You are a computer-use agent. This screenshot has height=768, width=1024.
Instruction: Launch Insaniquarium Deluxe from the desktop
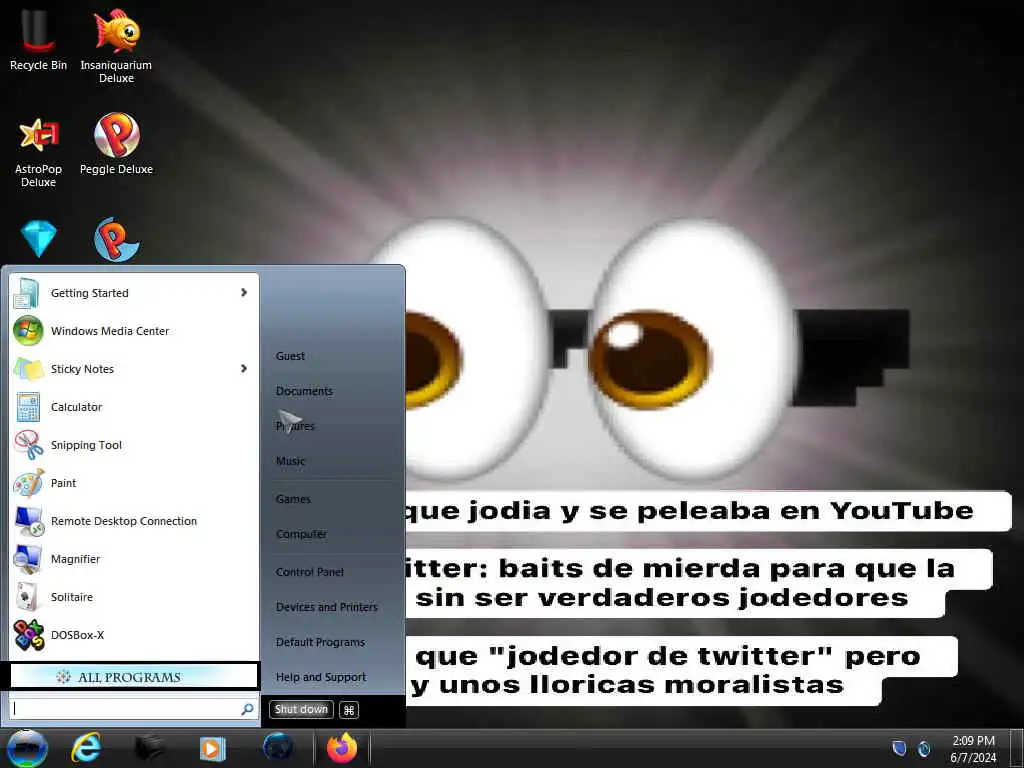[x=116, y=44]
